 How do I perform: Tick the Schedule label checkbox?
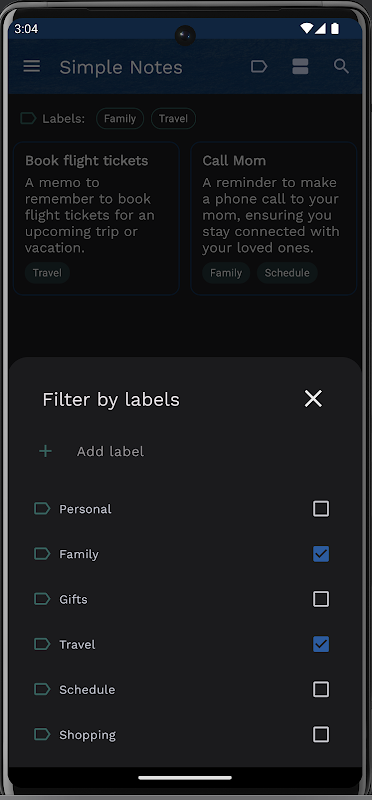point(321,689)
